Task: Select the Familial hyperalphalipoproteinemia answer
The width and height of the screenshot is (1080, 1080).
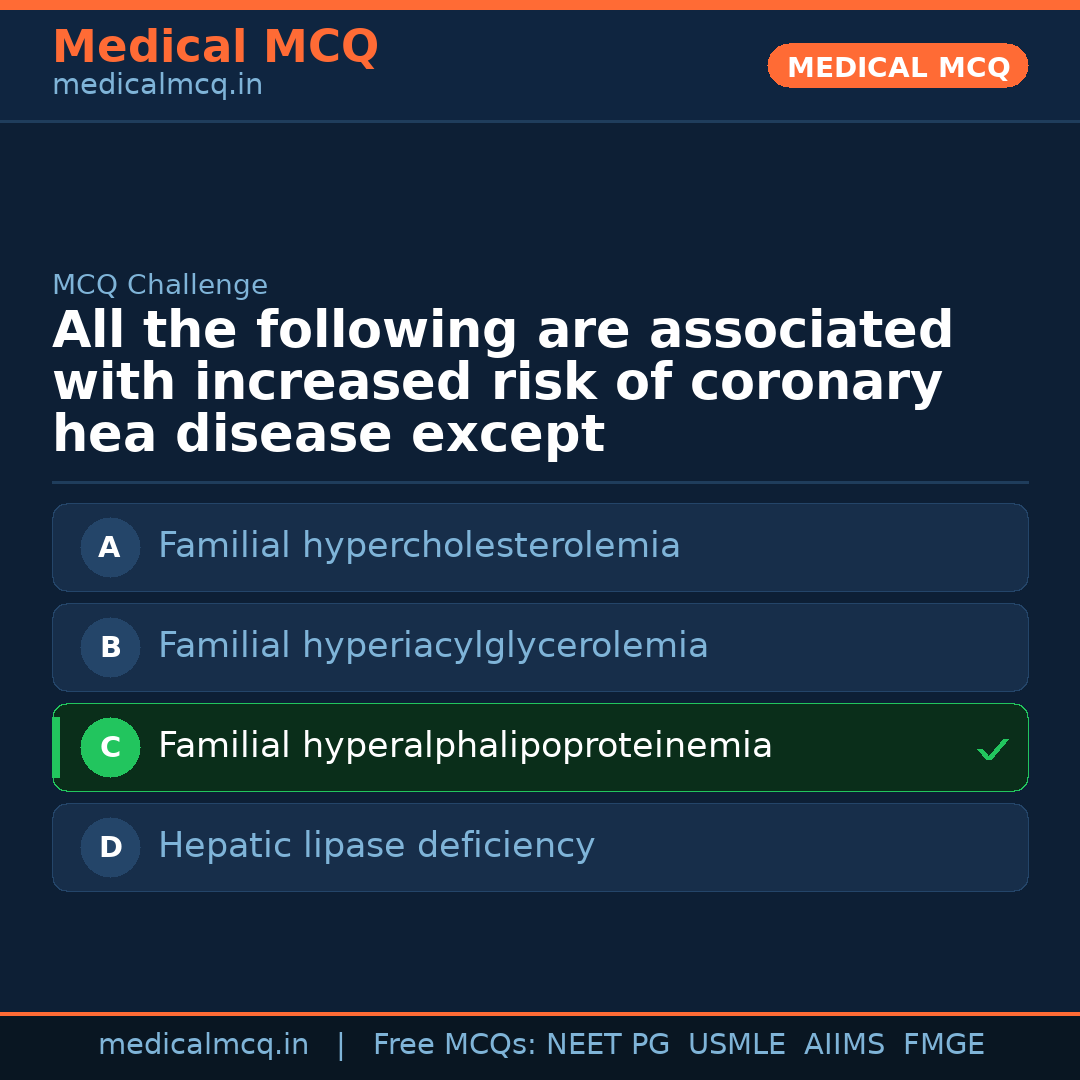Action: pyautogui.click(x=465, y=746)
